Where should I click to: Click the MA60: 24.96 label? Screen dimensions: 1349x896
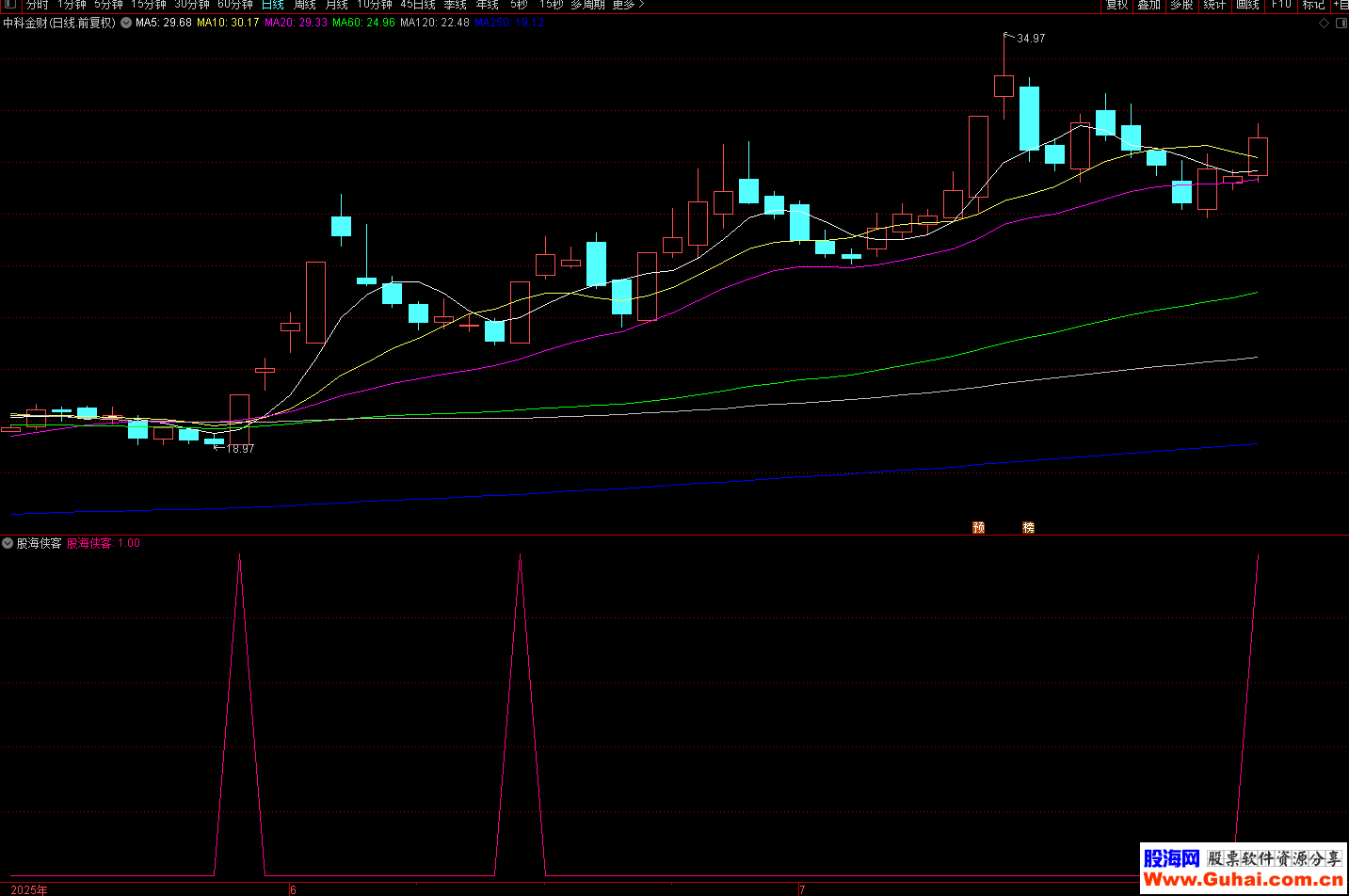point(364,23)
